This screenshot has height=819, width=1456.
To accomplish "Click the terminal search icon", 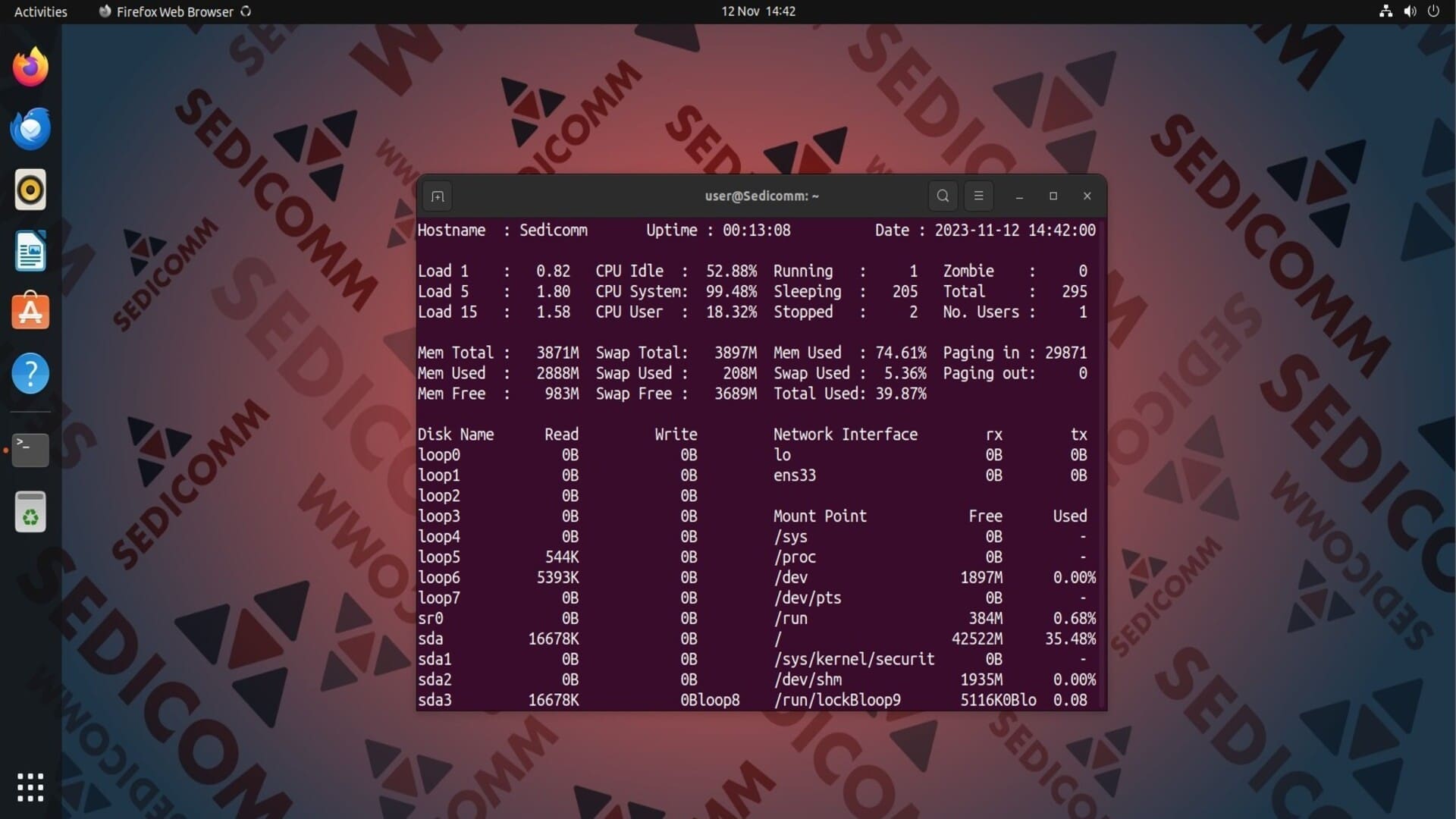I will [x=943, y=196].
